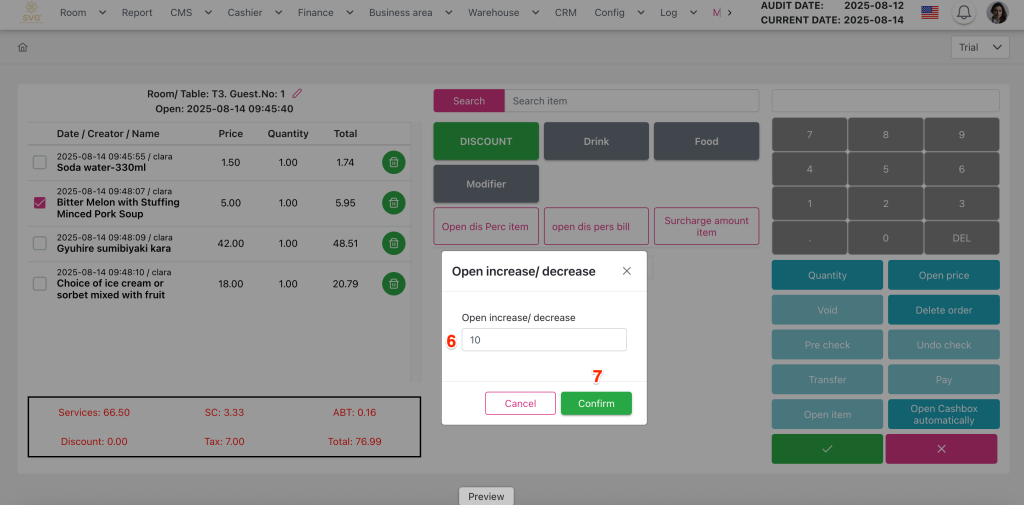Cancel the Open increase/decrease dialog

[x=520, y=403]
